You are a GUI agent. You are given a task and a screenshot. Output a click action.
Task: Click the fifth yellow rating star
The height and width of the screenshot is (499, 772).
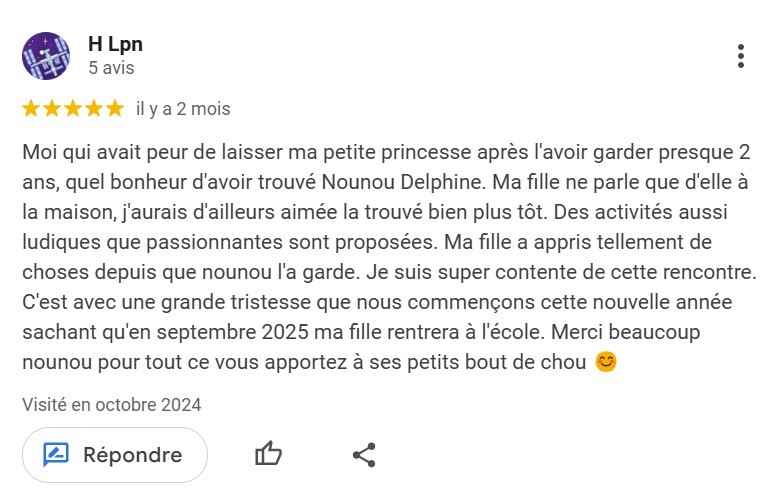coord(115,108)
